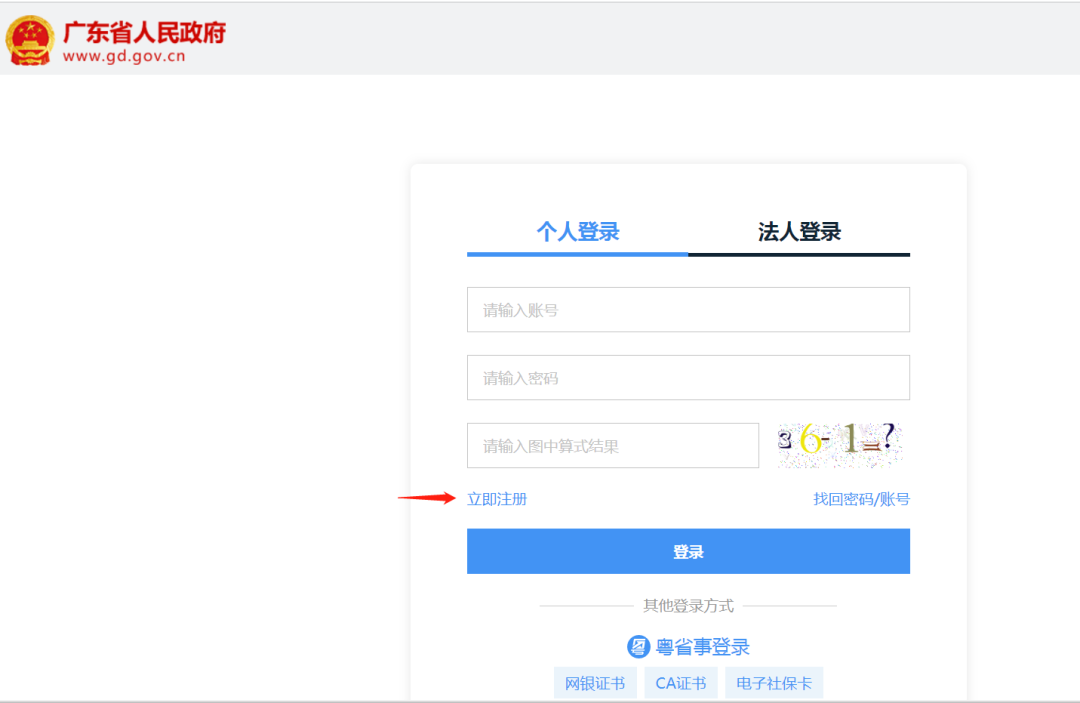This screenshot has height=703, width=1080.
Task: Focus the 请输入账号 account field
Action: (688, 310)
